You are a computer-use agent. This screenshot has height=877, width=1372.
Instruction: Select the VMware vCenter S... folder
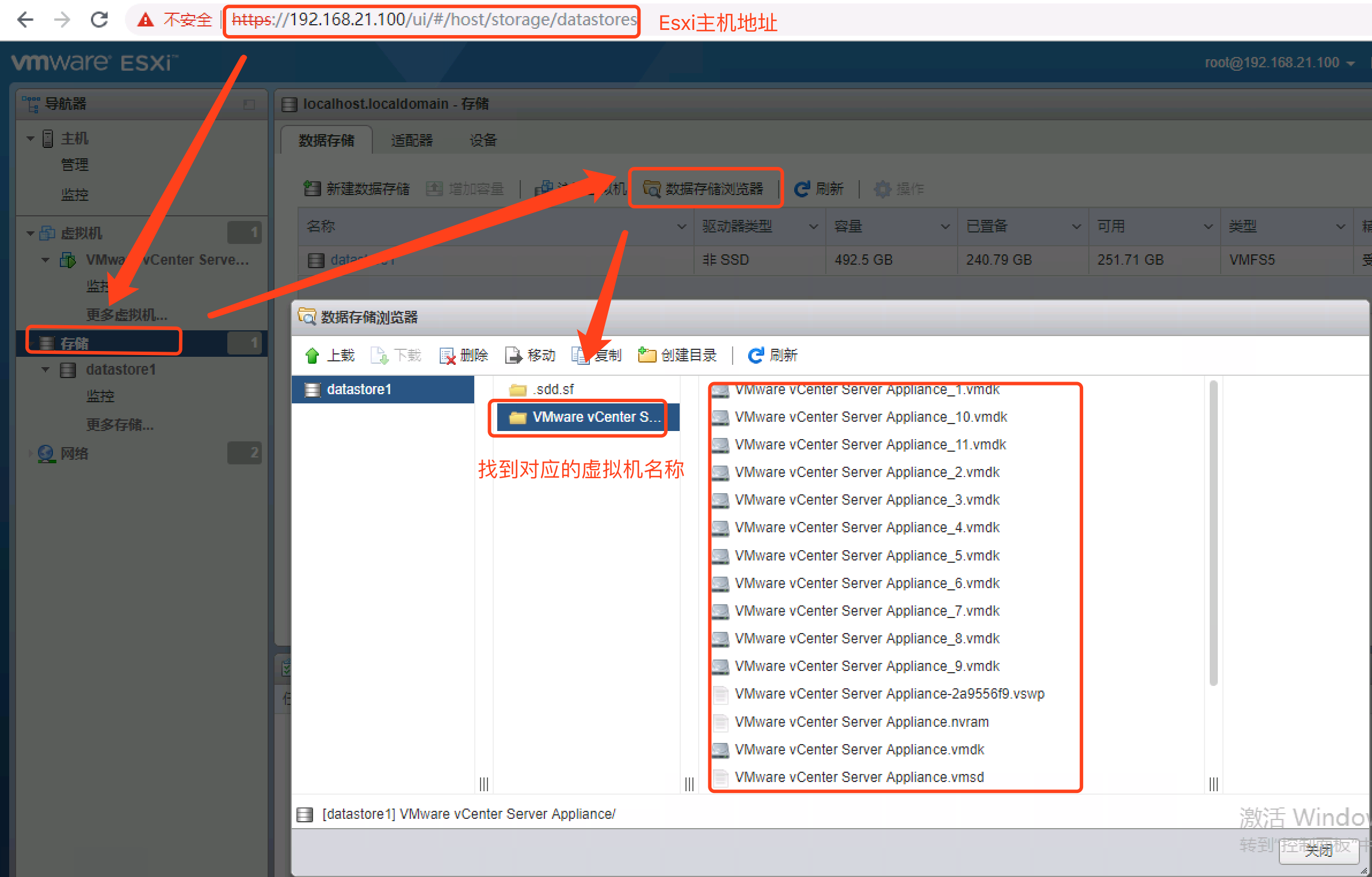tap(587, 417)
